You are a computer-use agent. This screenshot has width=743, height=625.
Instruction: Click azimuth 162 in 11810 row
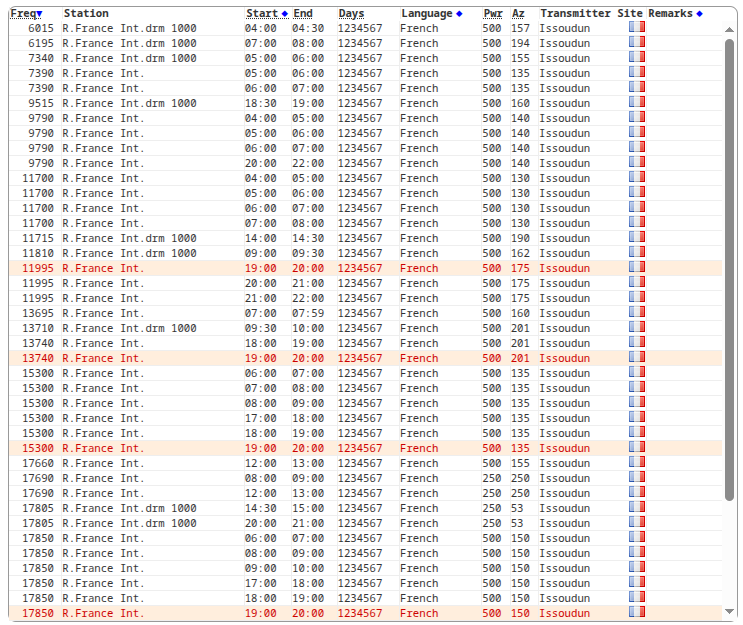(520, 254)
